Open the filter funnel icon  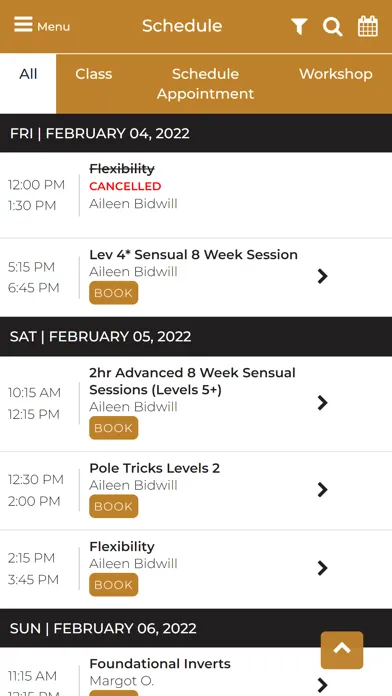coord(299,27)
